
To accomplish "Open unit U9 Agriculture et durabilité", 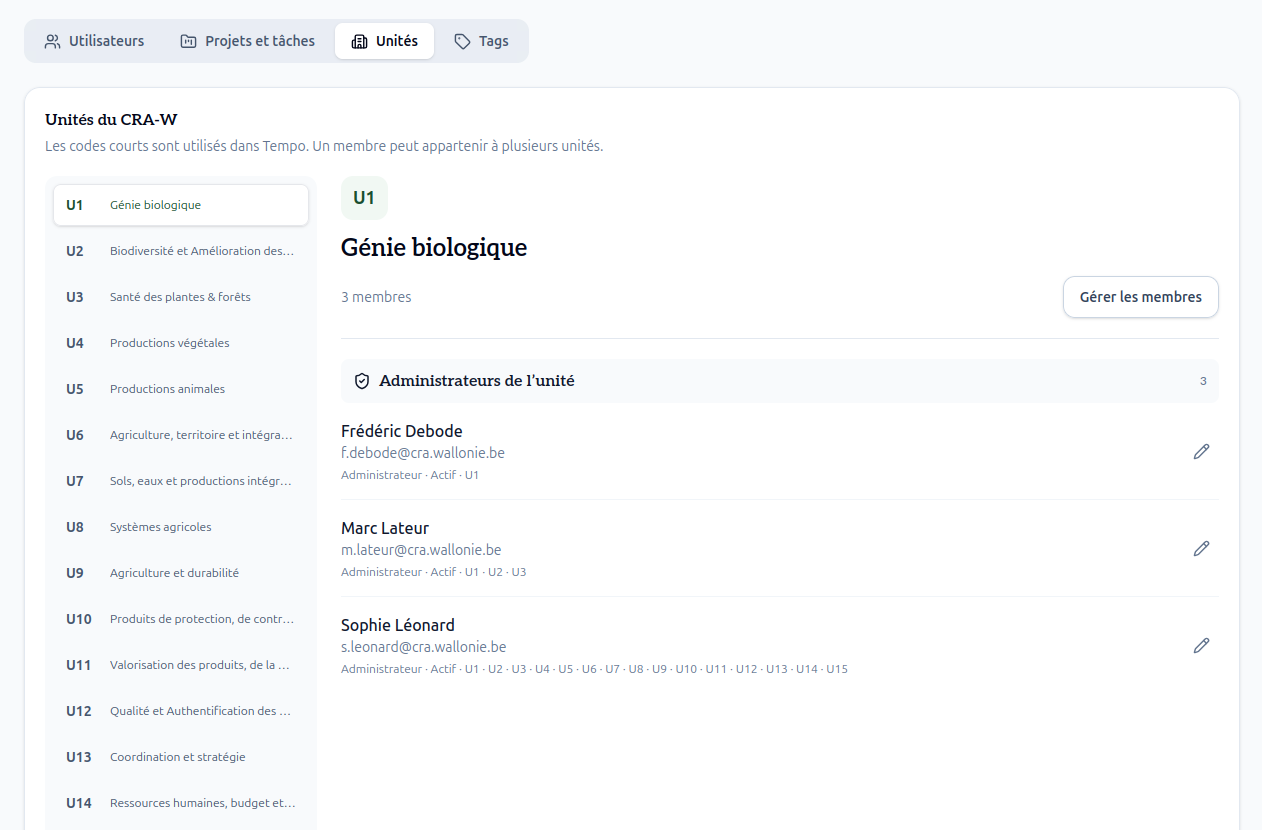I will click(x=181, y=573).
